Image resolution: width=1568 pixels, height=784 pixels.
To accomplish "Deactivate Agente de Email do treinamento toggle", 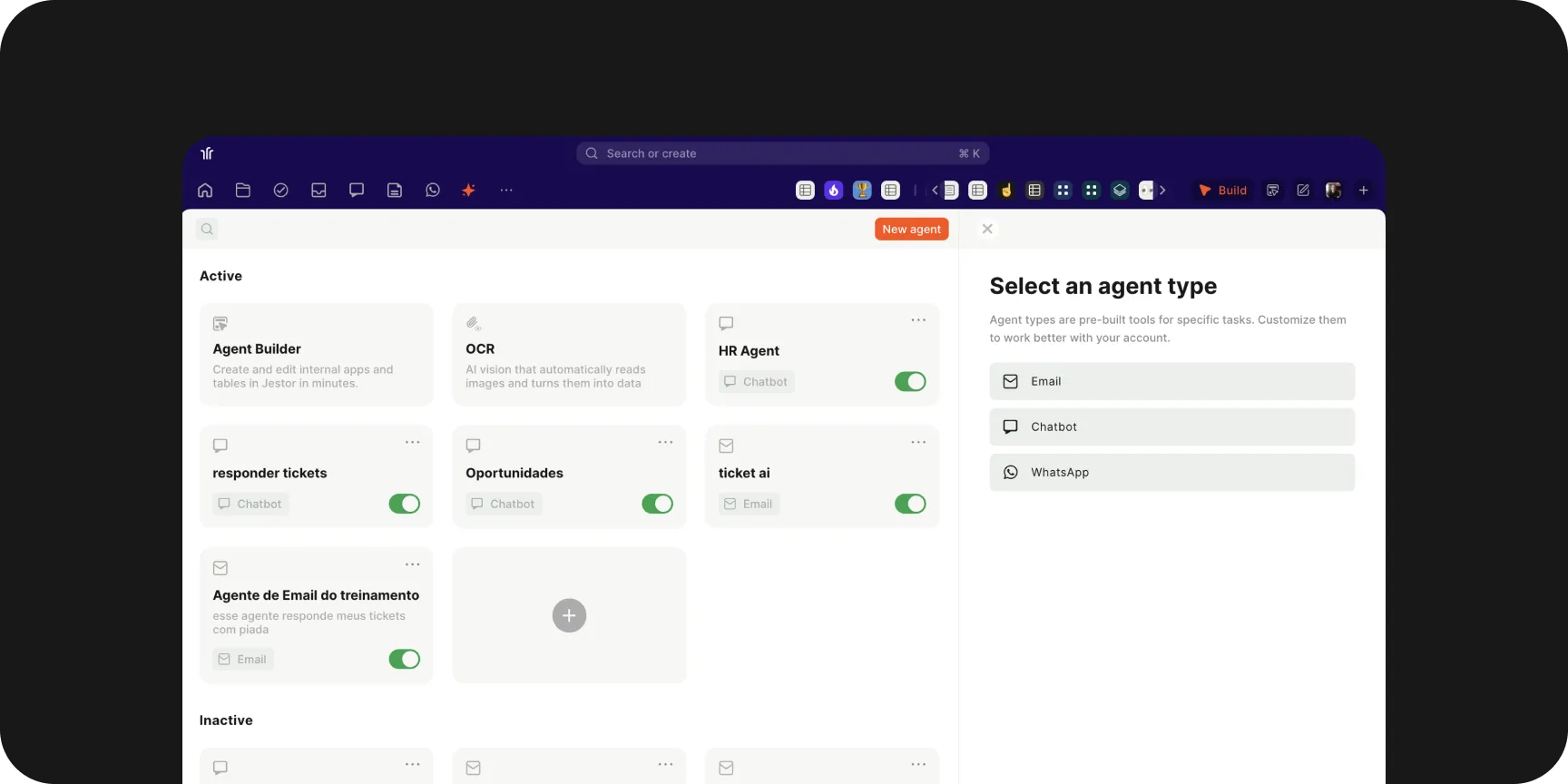I will [405, 659].
